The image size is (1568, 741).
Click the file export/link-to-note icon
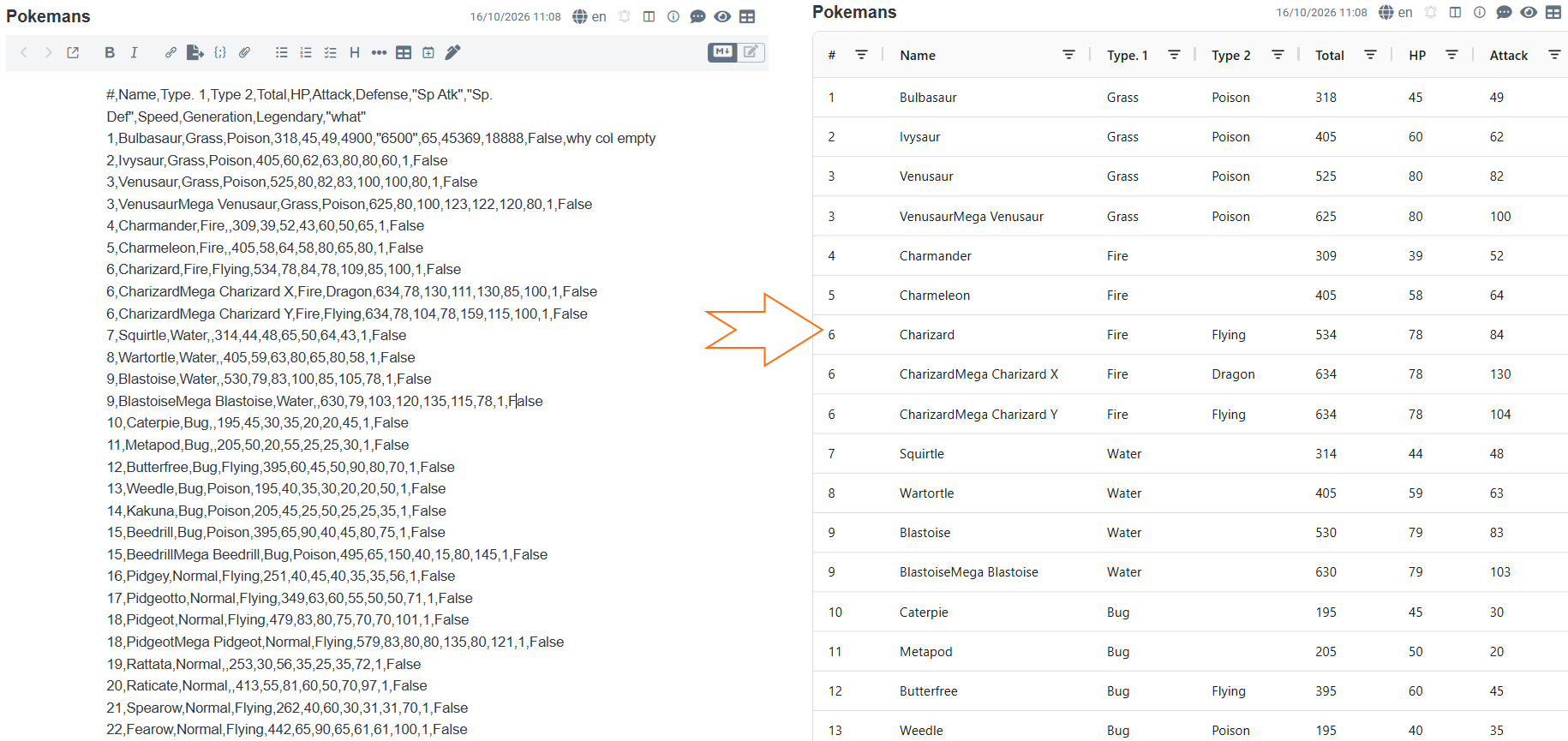coord(195,53)
